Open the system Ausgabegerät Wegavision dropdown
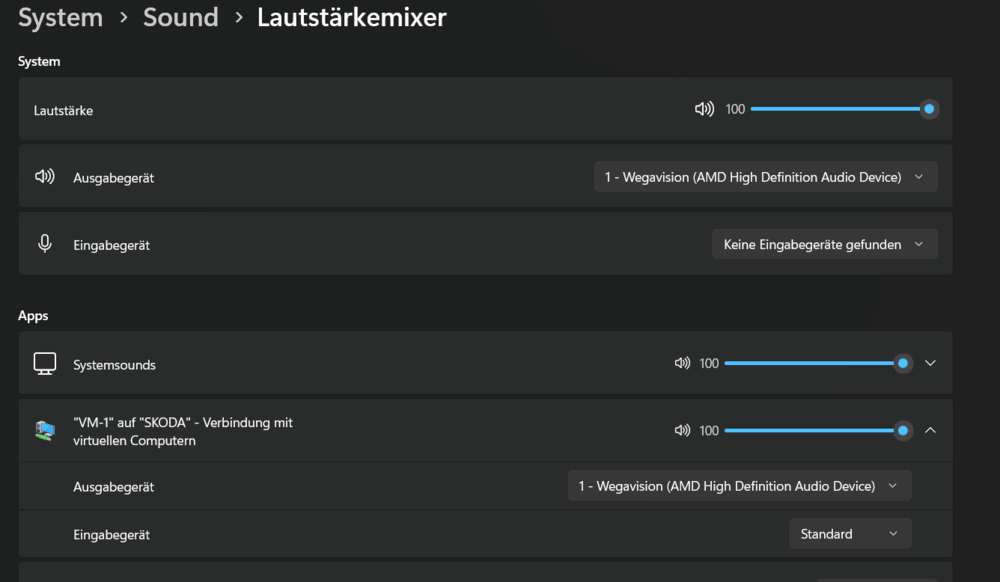 click(765, 177)
